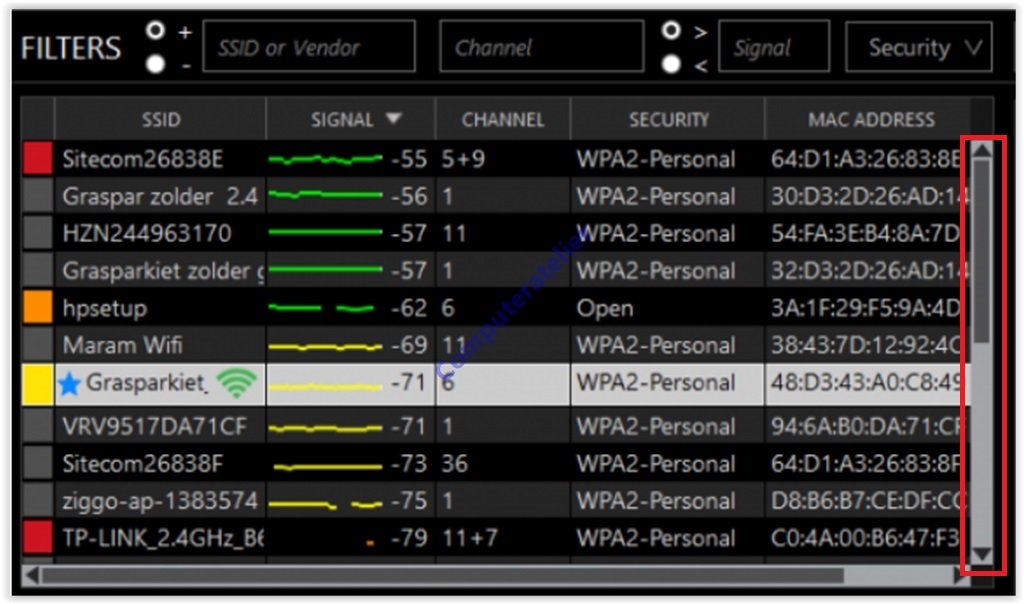Screen dimensions: 1024x604
Task: Select the TP-LINK_2.4GHz network row
Action: click(x=496, y=538)
